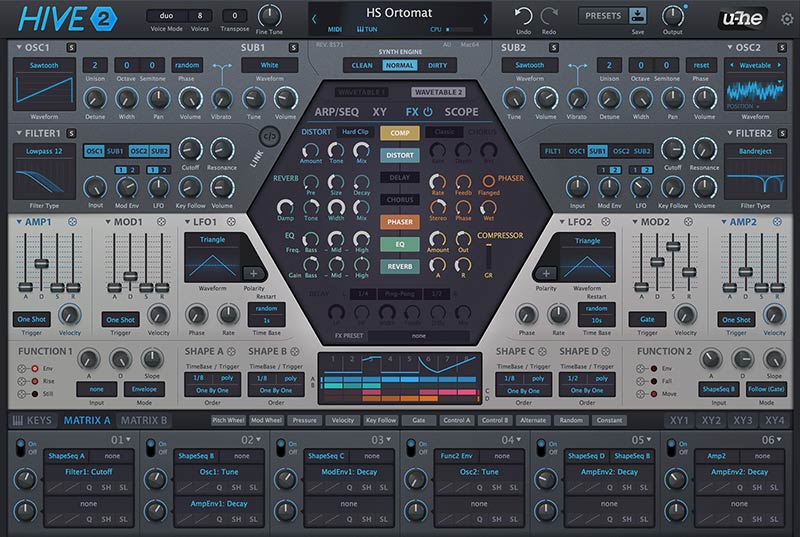Toggle matrix slot 02 On/Off switch
Screen dimensions: 800x537
150,447
